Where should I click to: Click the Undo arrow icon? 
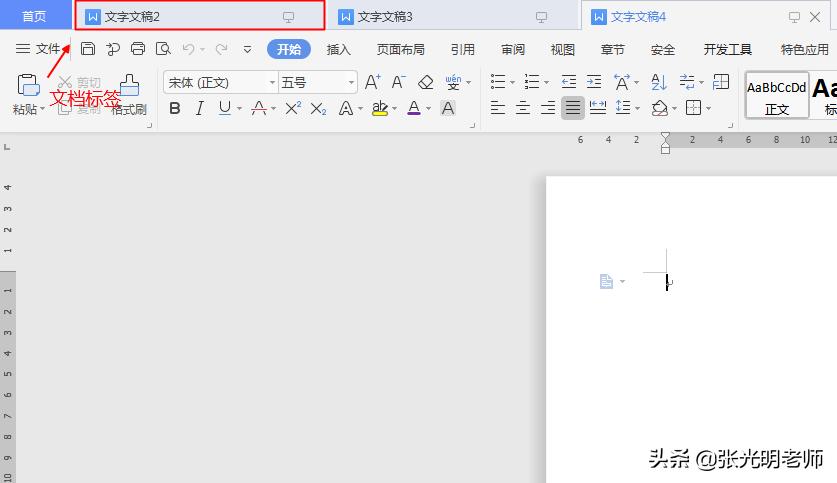[188, 50]
